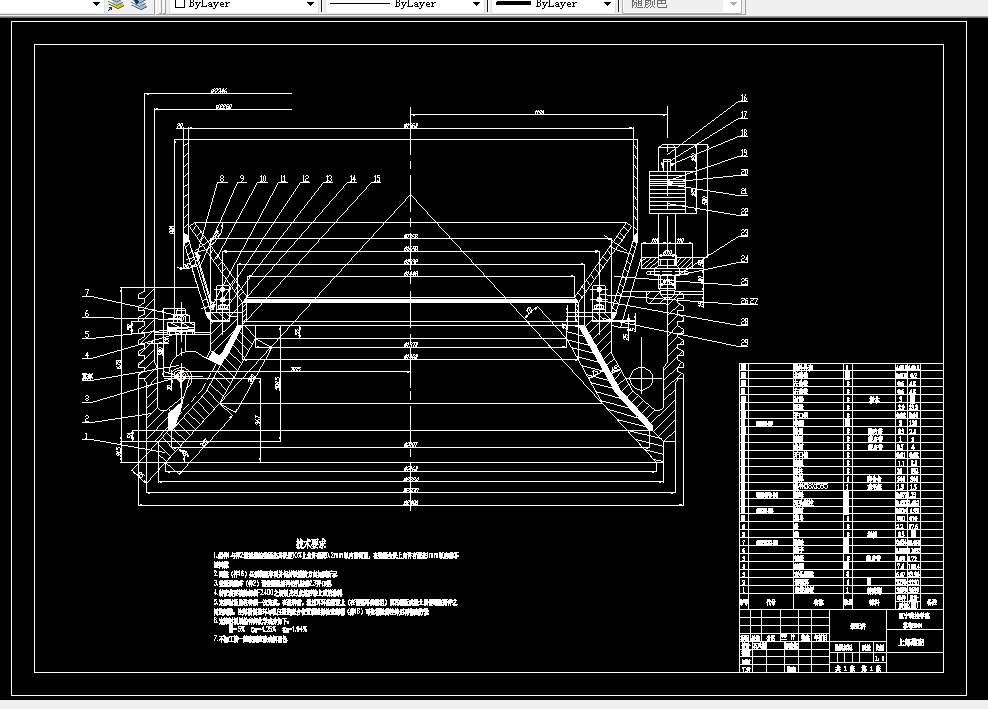Click the Make Object's Layer Current icon
Viewport: 988px width, 709px height.
[116, 5]
